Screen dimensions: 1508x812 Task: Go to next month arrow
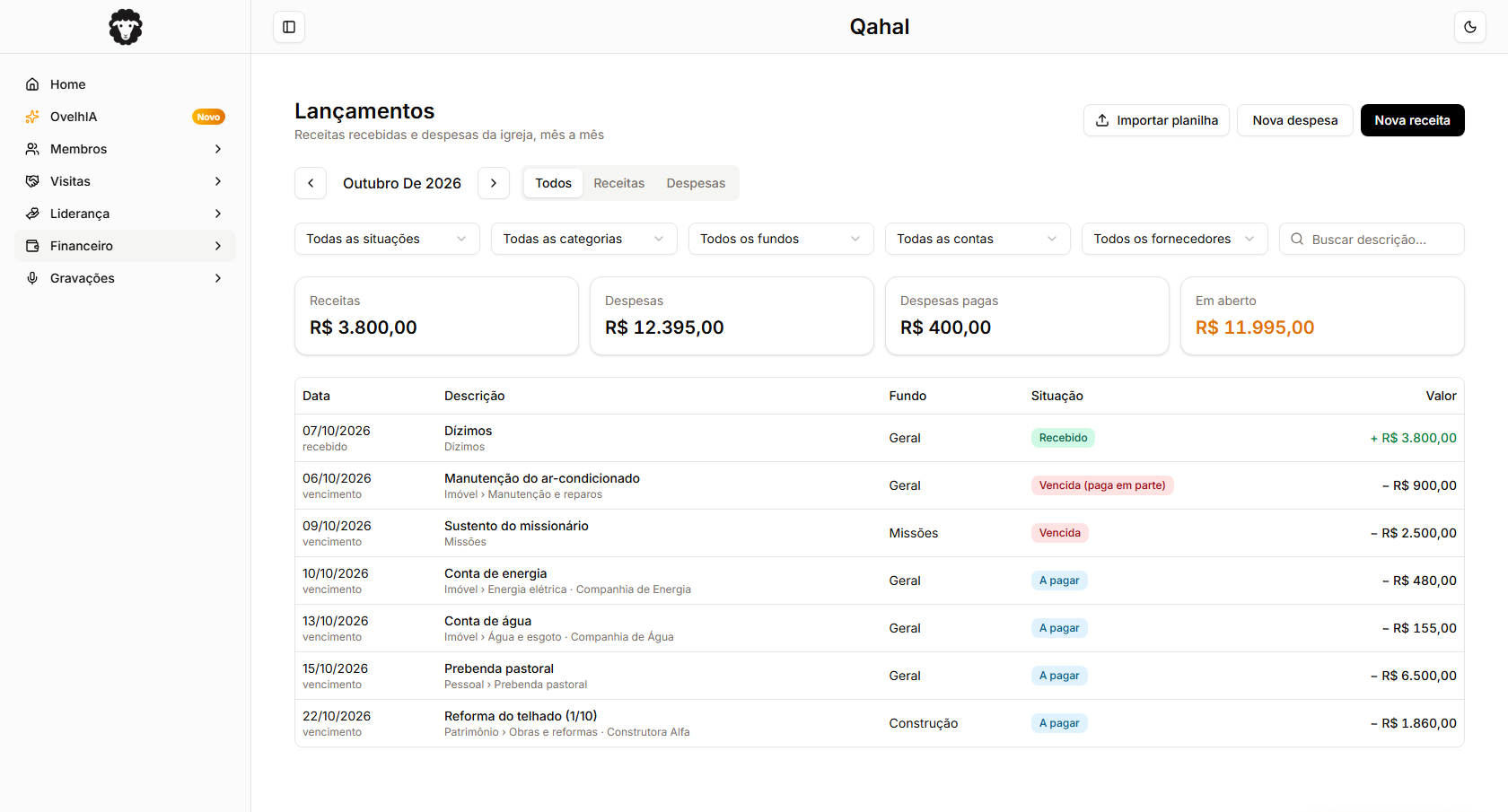point(494,183)
